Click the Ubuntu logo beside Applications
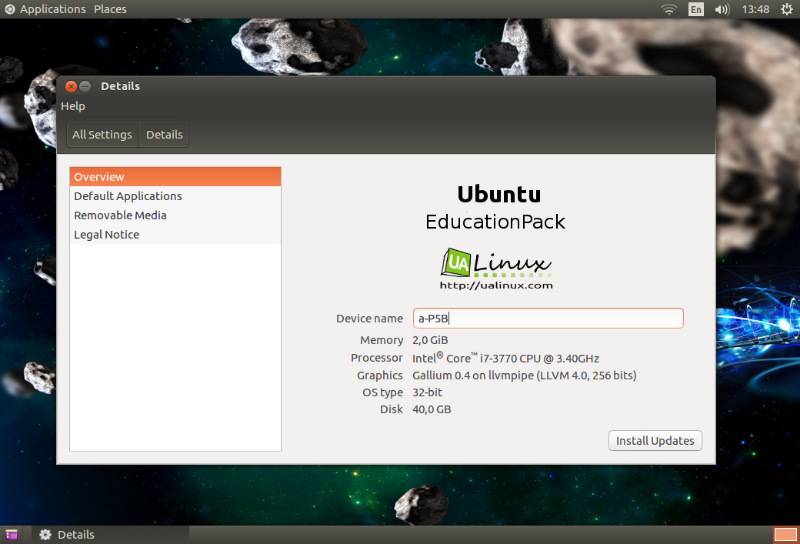 pos(10,9)
